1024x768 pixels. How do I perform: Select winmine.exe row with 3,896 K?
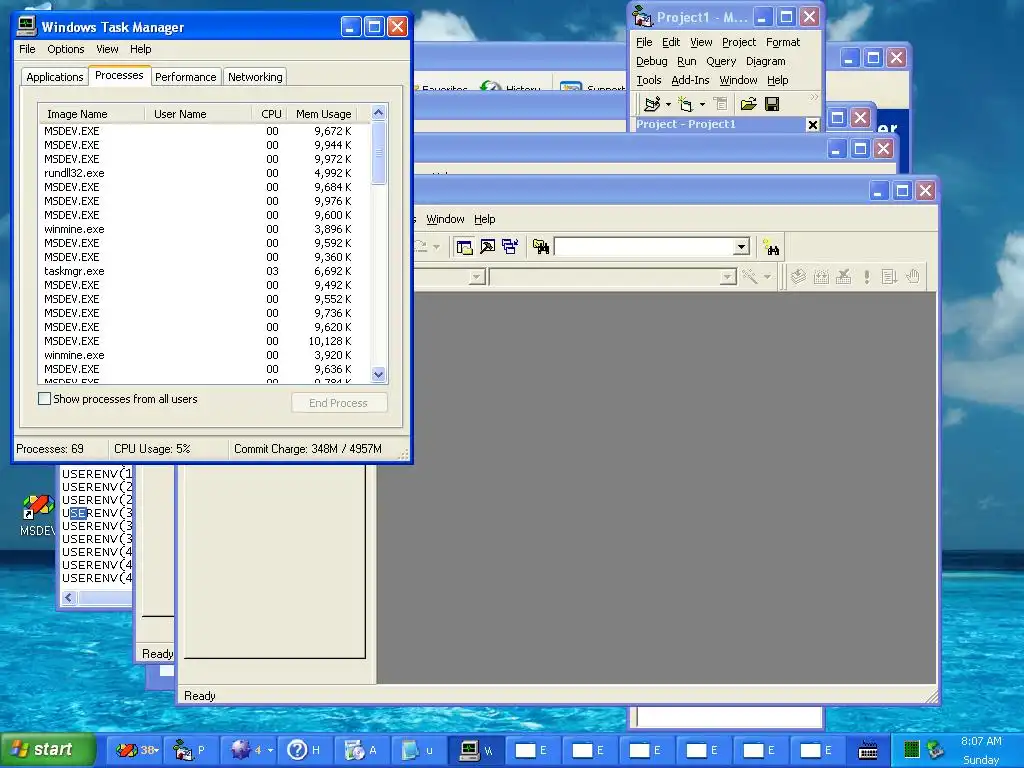[x=204, y=229]
